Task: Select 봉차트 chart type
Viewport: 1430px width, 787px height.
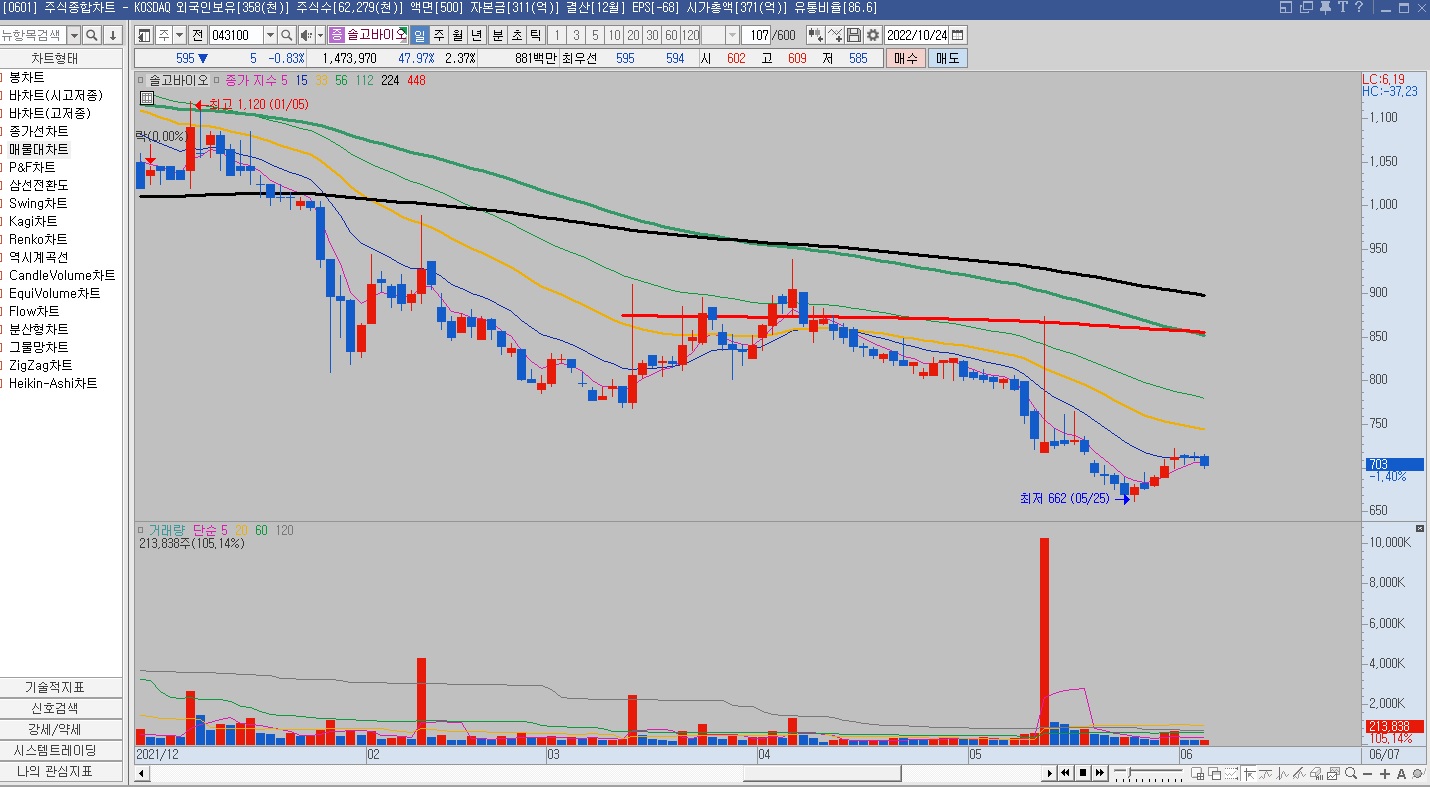Action: 26,77
